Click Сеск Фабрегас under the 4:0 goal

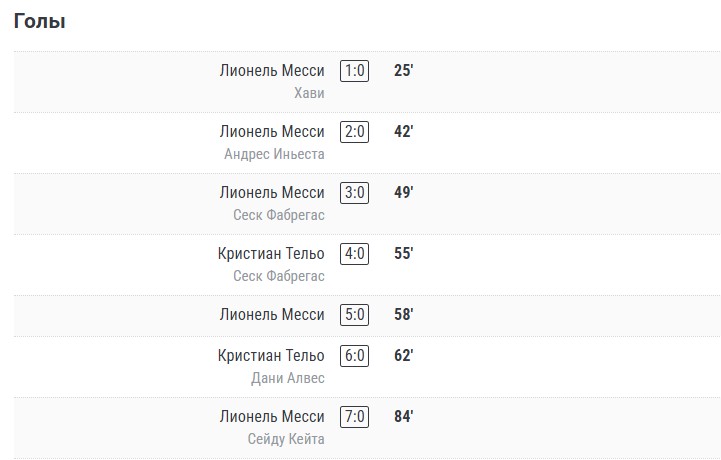[279, 276]
